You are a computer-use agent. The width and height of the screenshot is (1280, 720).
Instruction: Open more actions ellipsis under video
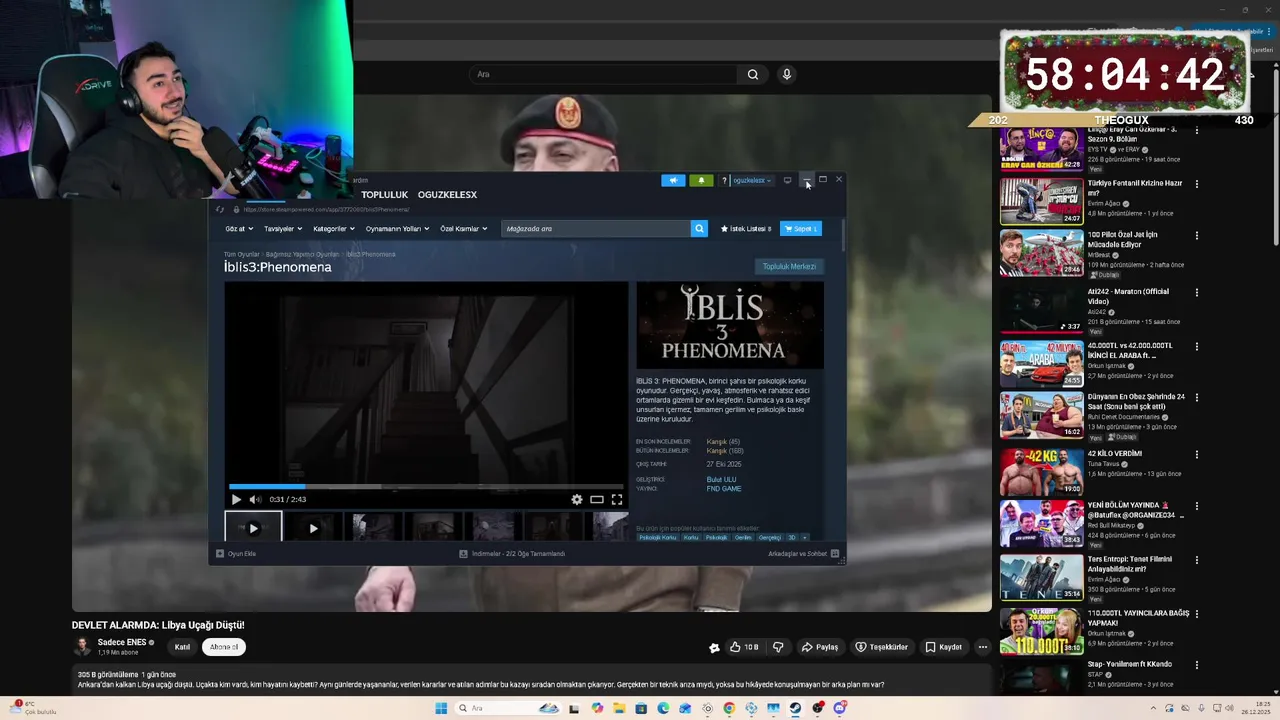[983, 647]
